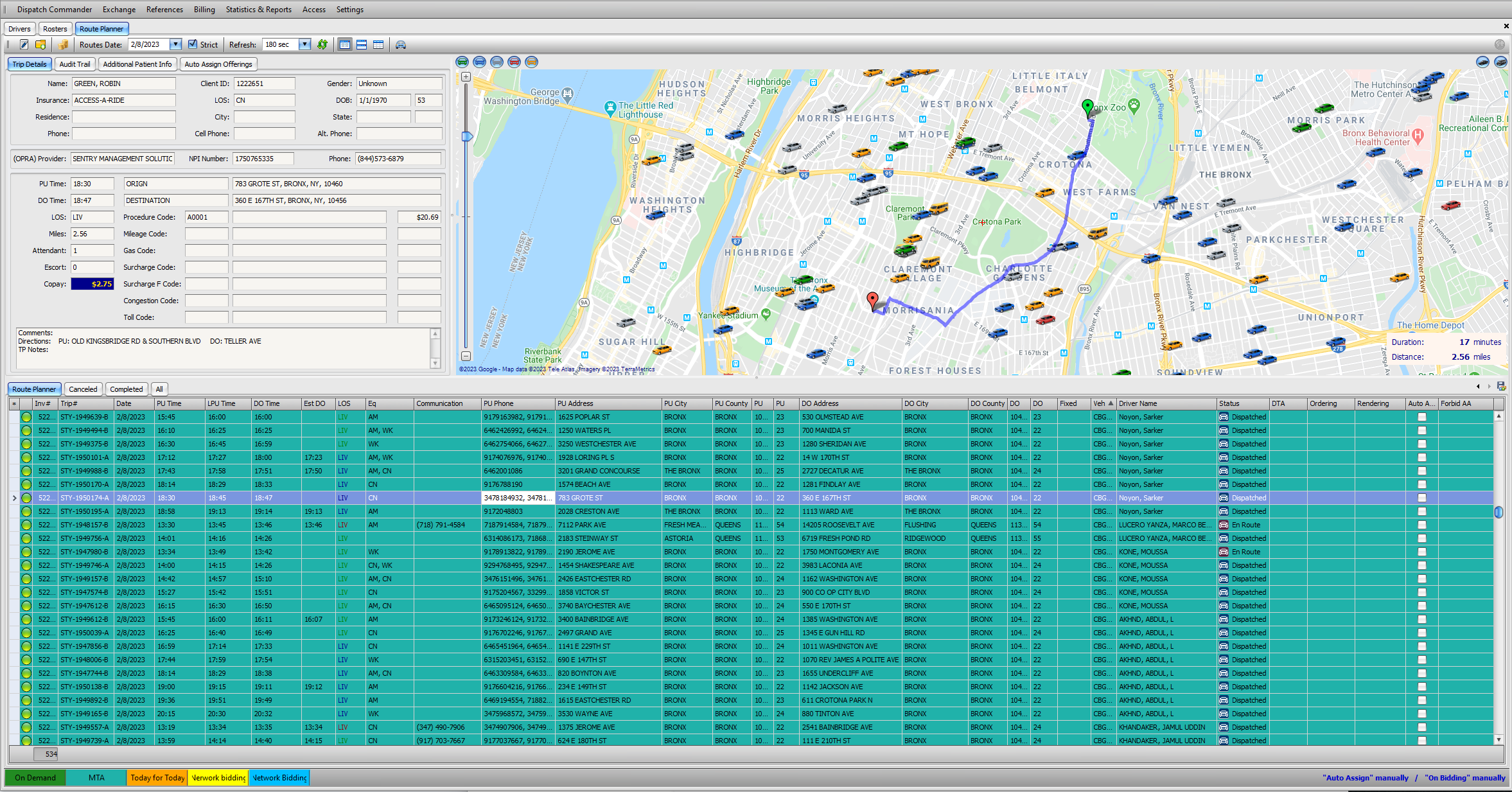Uncheck the Strict checkbox
The image size is (1512, 792).
(x=193, y=44)
